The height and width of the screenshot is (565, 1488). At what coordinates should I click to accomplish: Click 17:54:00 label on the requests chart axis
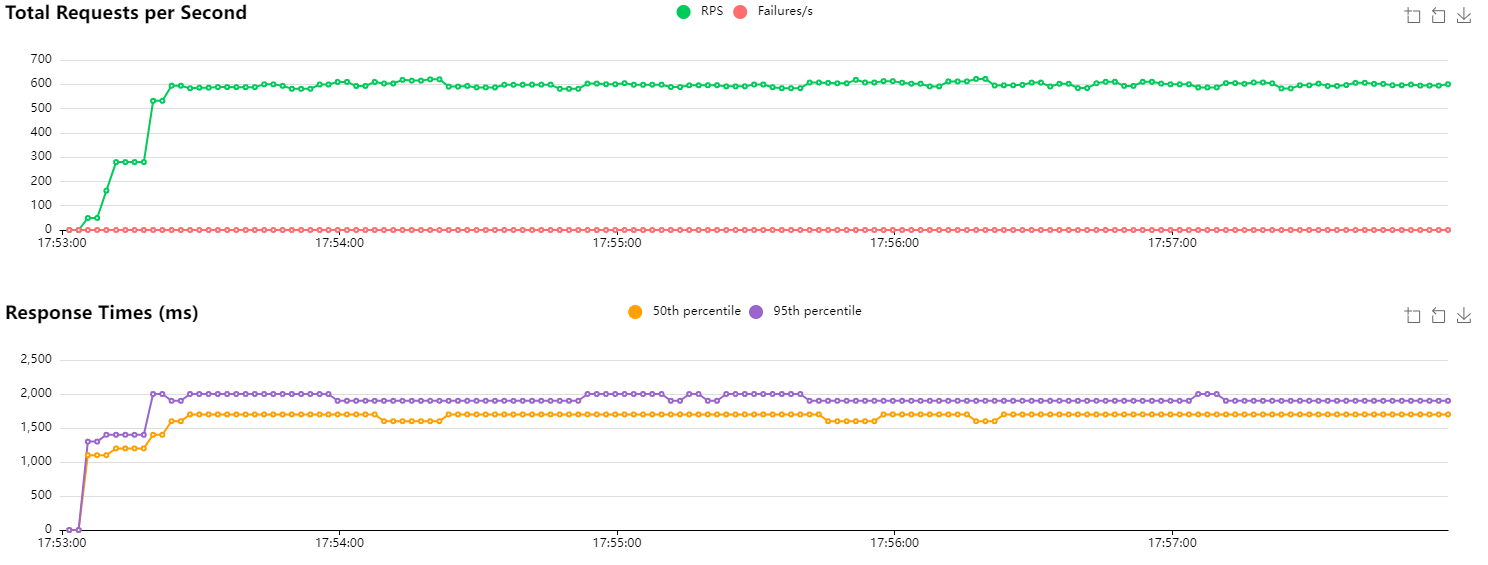[x=339, y=242]
